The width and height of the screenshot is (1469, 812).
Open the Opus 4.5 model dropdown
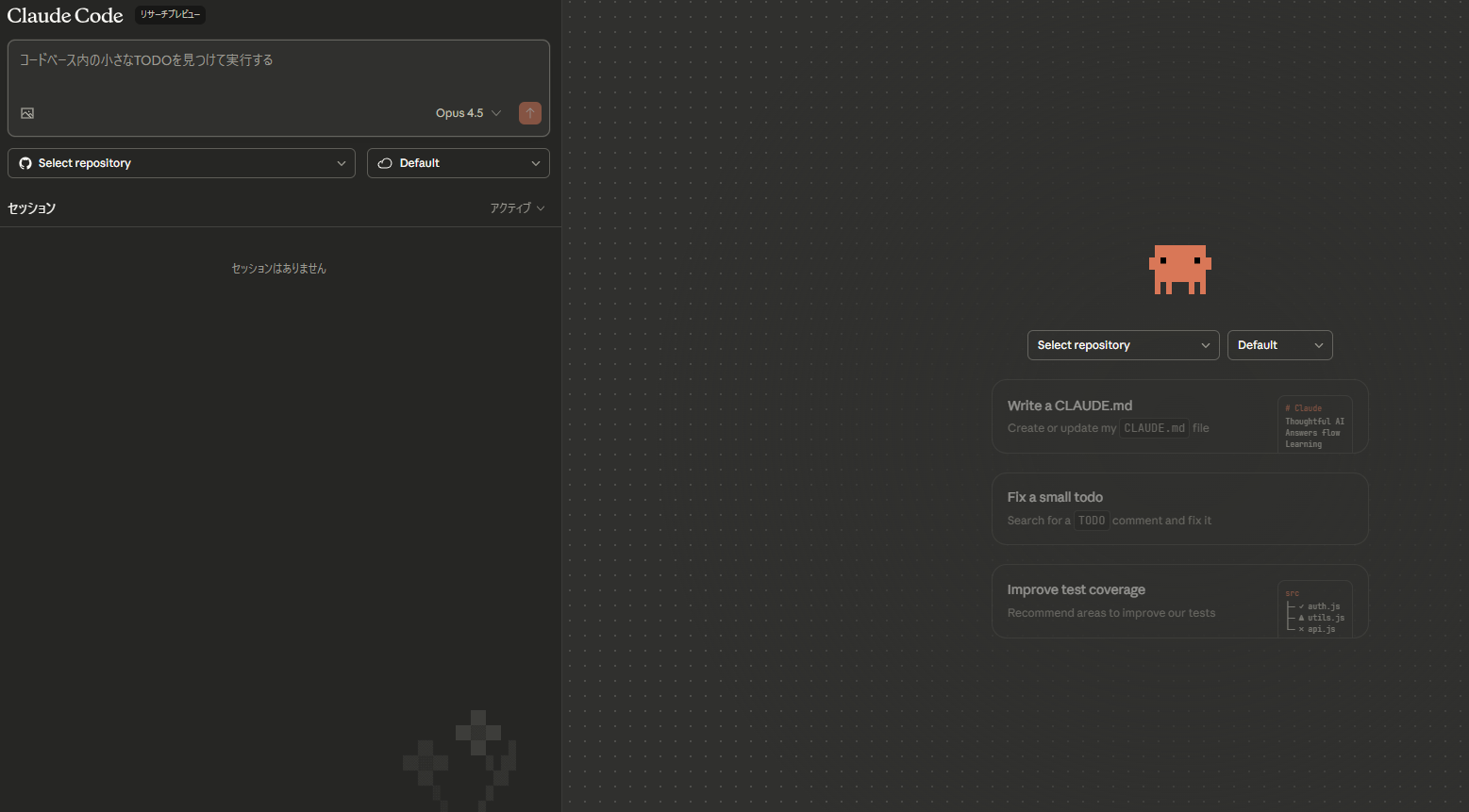pos(468,113)
